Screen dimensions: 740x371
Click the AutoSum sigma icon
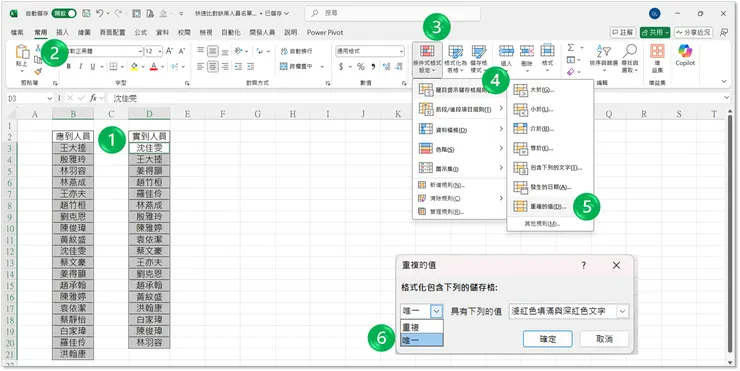click(x=571, y=48)
